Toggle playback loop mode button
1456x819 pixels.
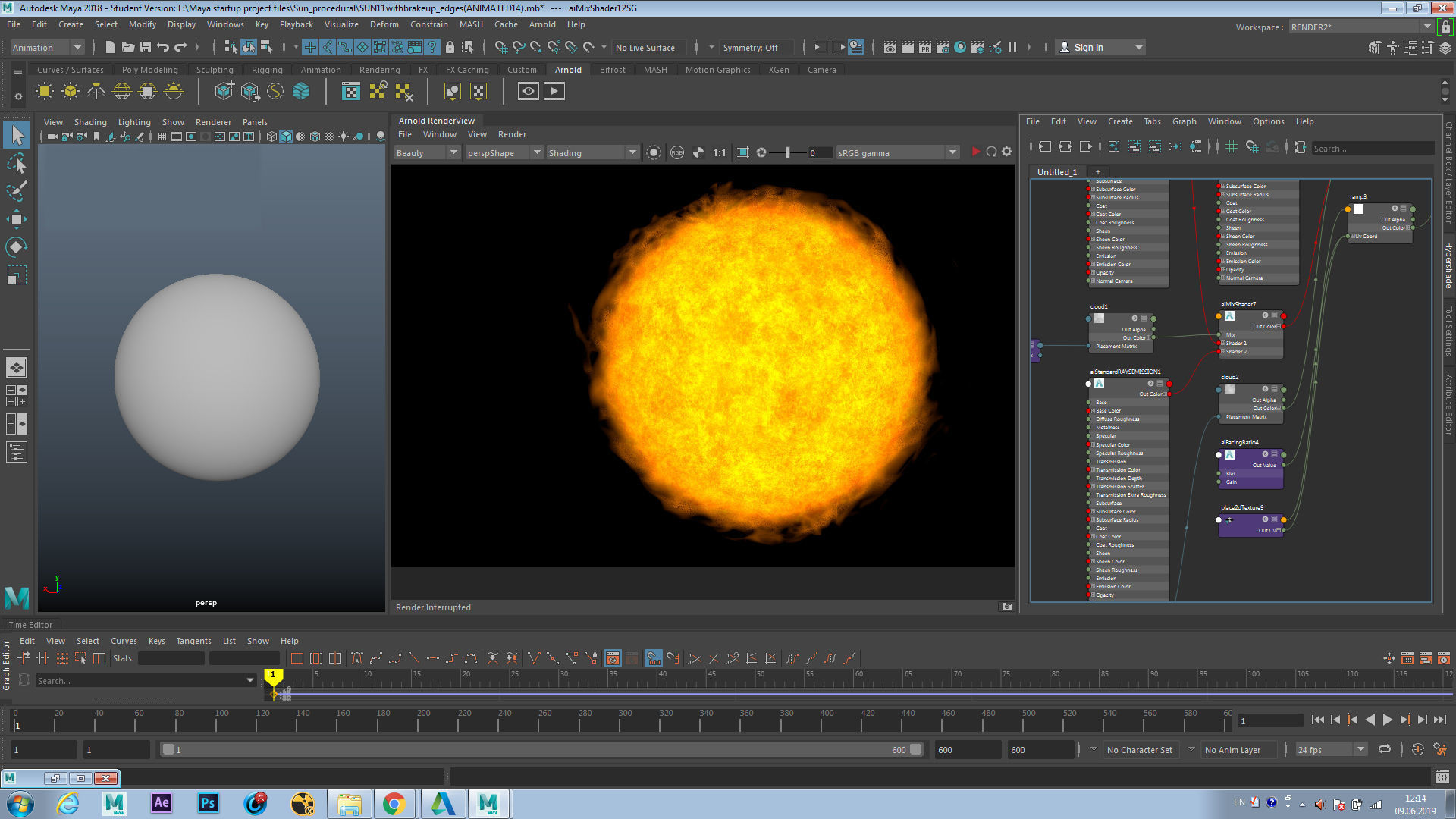[x=1385, y=749]
